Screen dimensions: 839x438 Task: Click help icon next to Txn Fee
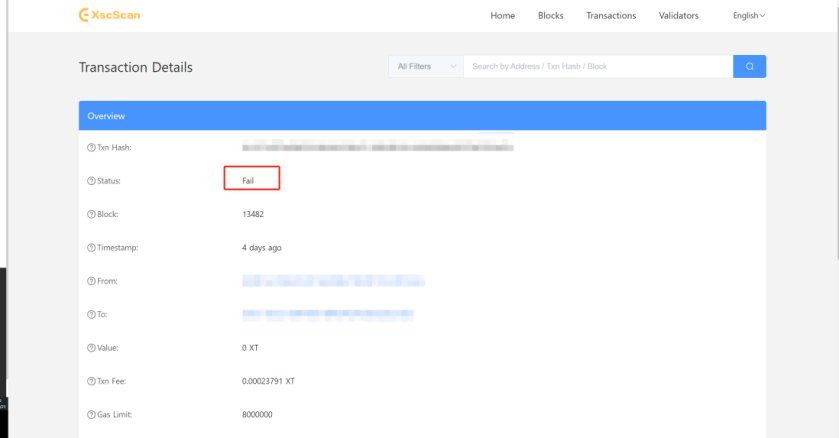[92, 381]
